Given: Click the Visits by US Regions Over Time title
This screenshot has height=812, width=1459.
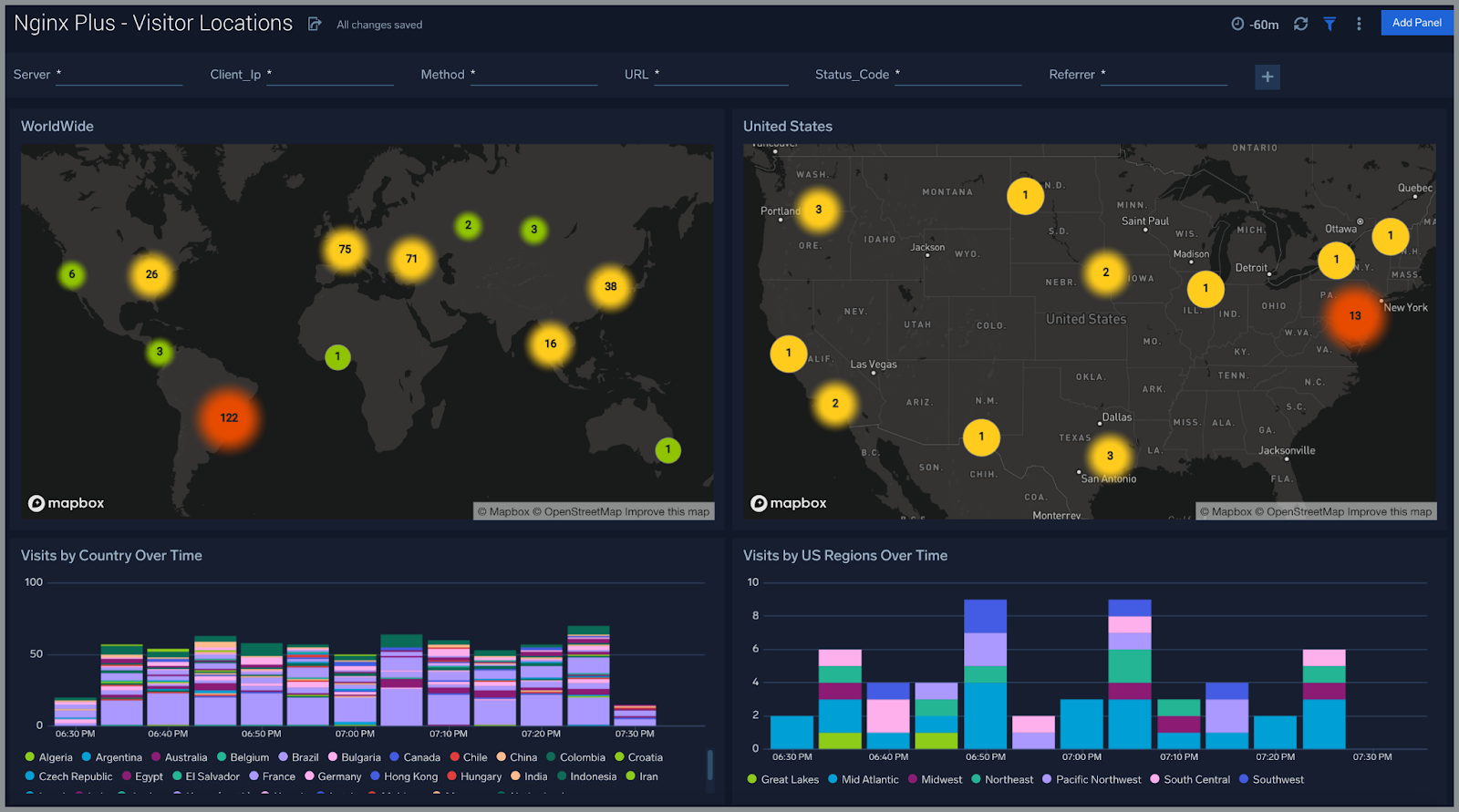Looking at the screenshot, I should click(x=844, y=556).
